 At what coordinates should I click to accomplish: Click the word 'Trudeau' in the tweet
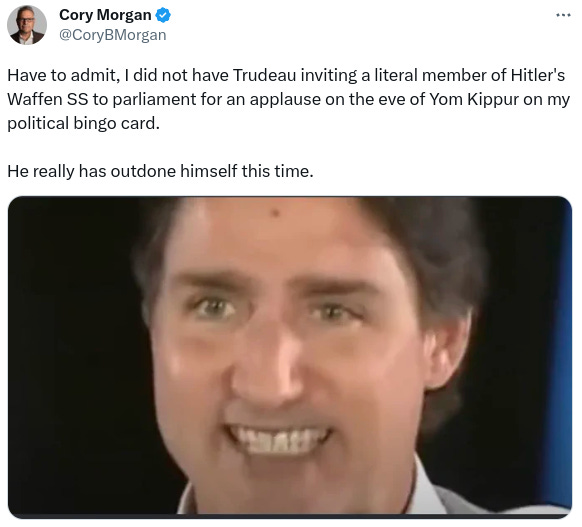(265, 75)
